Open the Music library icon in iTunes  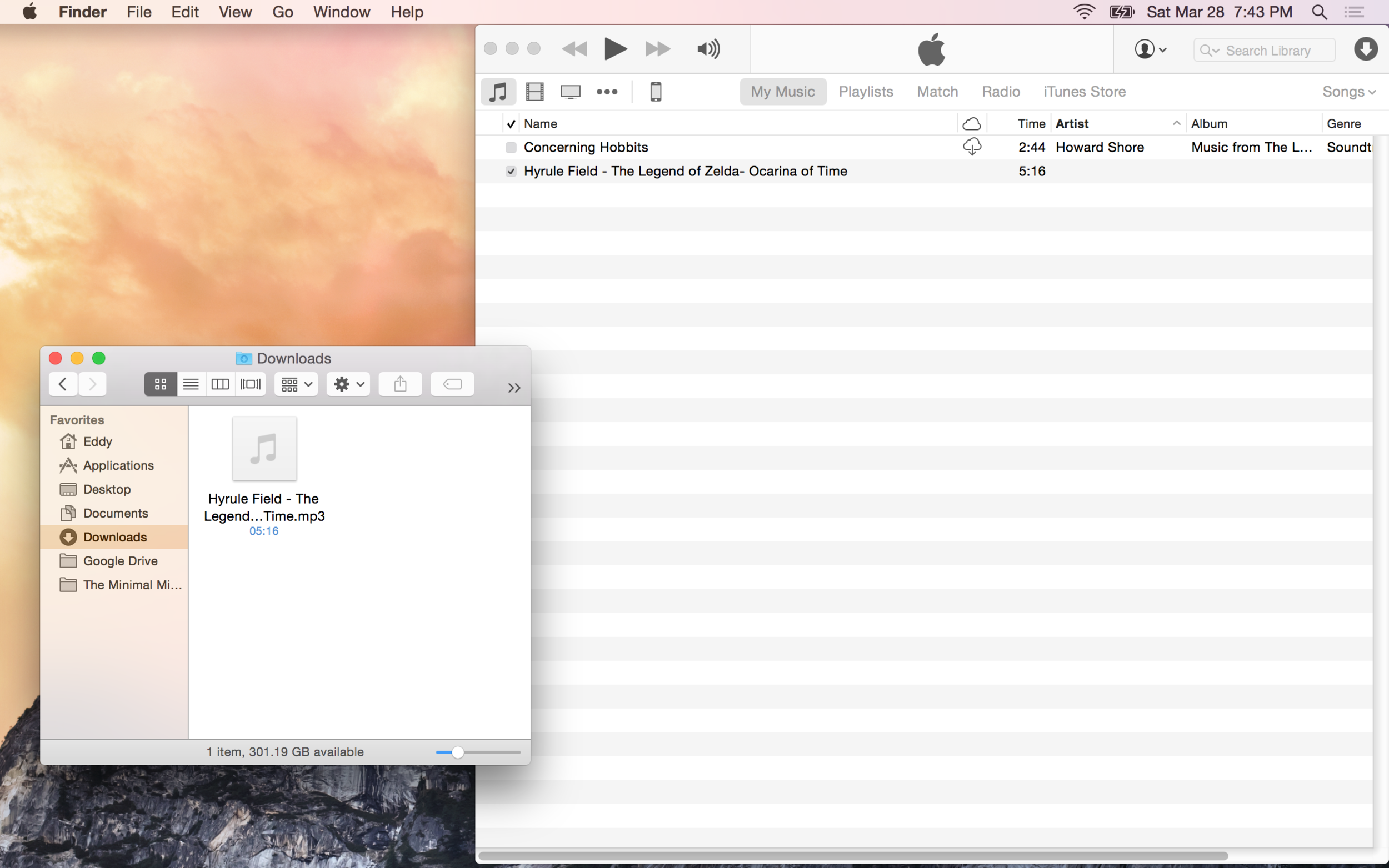498,91
